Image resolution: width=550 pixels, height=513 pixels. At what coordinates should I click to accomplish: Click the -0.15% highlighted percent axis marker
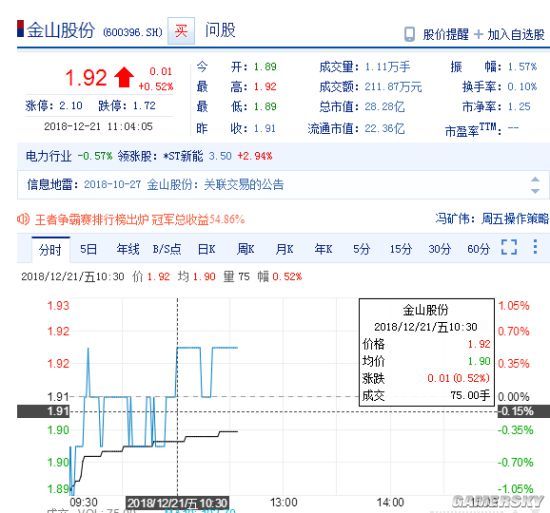click(523, 411)
